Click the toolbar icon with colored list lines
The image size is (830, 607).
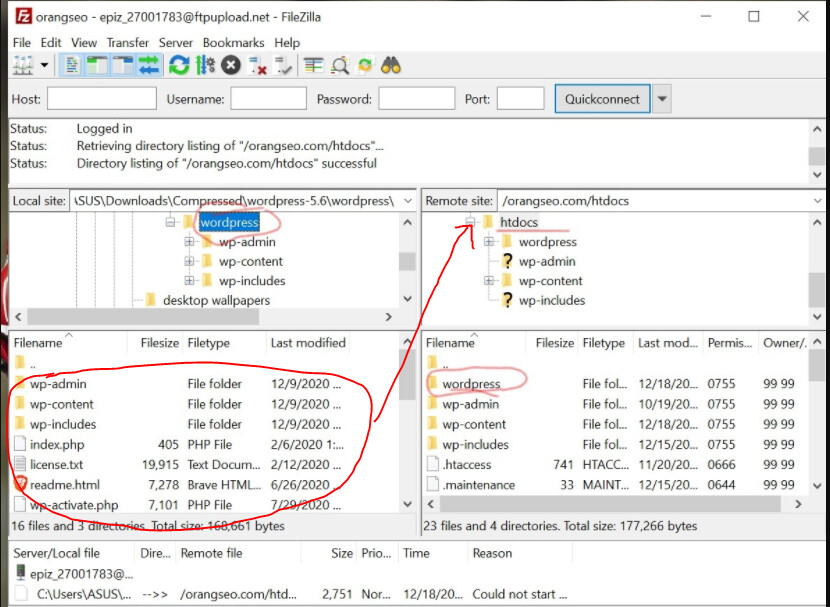tap(313, 66)
